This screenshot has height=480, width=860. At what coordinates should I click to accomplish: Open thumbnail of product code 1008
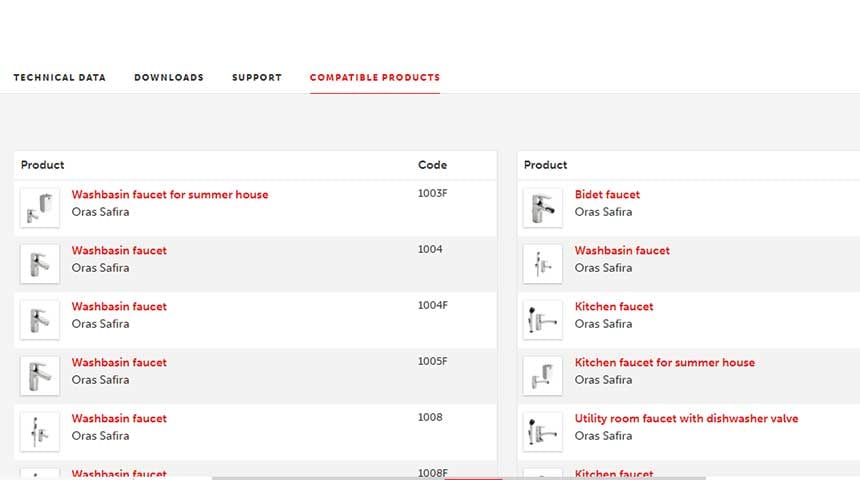coord(39,432)
